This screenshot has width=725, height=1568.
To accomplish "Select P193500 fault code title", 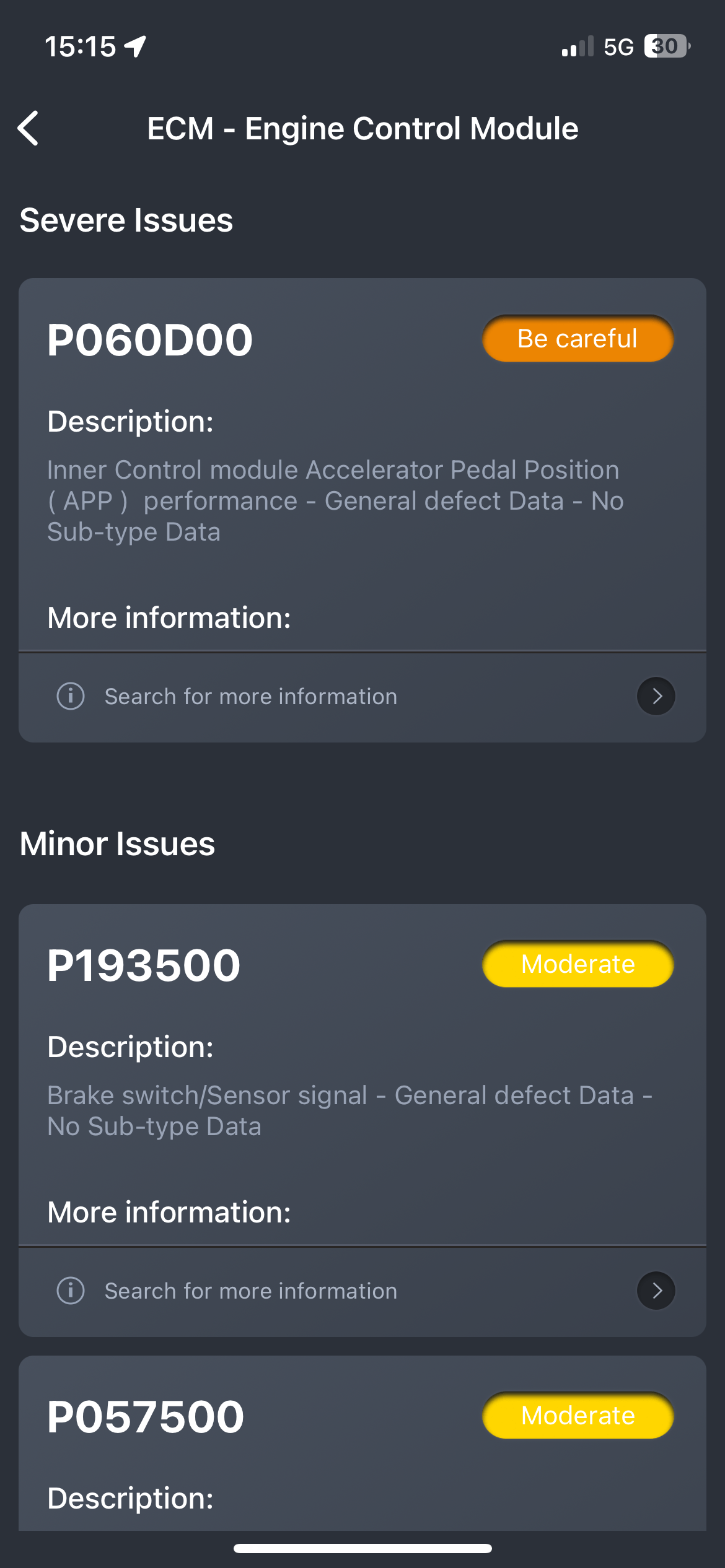I will (144, 965).
